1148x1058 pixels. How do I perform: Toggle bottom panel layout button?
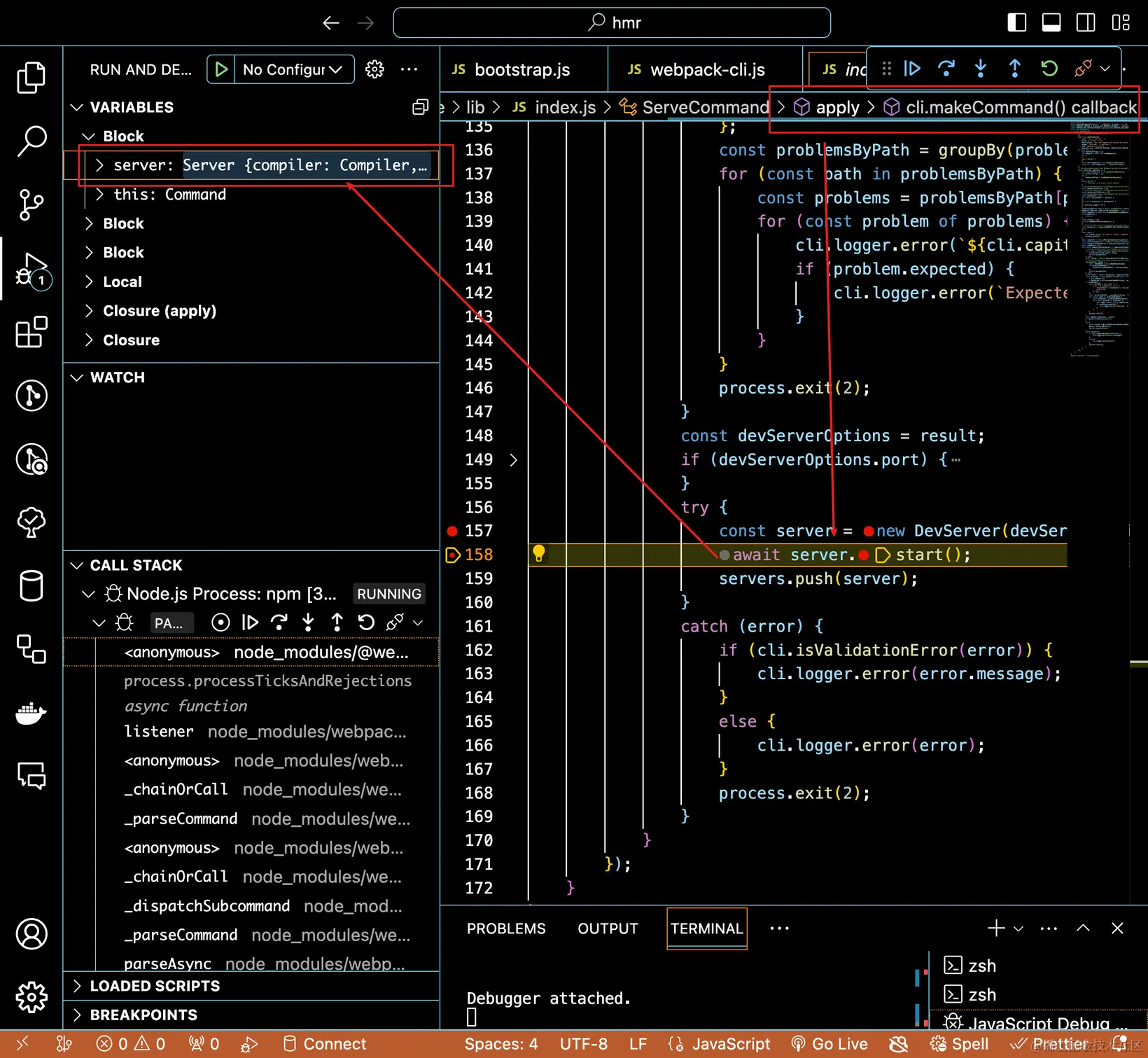click(x=1051, y=23)
